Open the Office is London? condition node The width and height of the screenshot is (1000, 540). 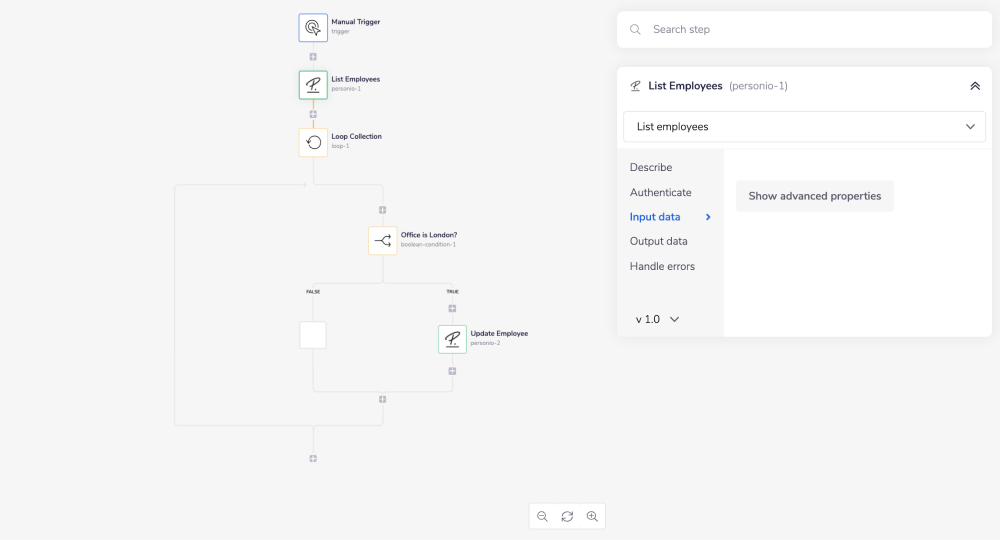[382, 240]
